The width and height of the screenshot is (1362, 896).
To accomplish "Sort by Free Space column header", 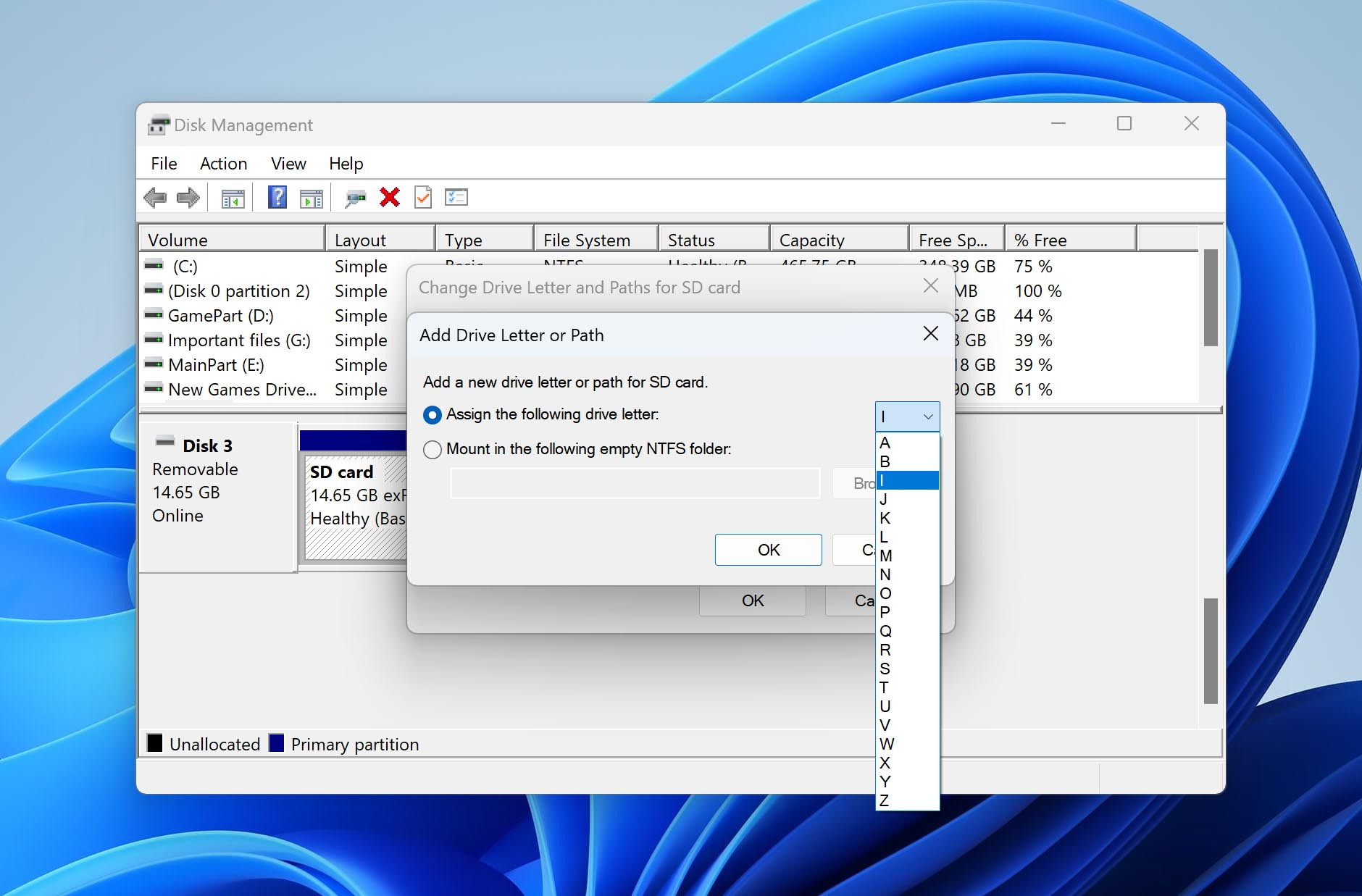I will (957, 239).
